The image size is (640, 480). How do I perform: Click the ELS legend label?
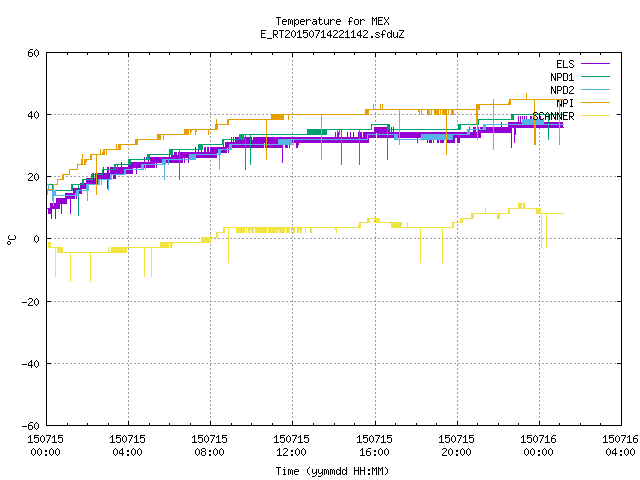tap(565, 64)
